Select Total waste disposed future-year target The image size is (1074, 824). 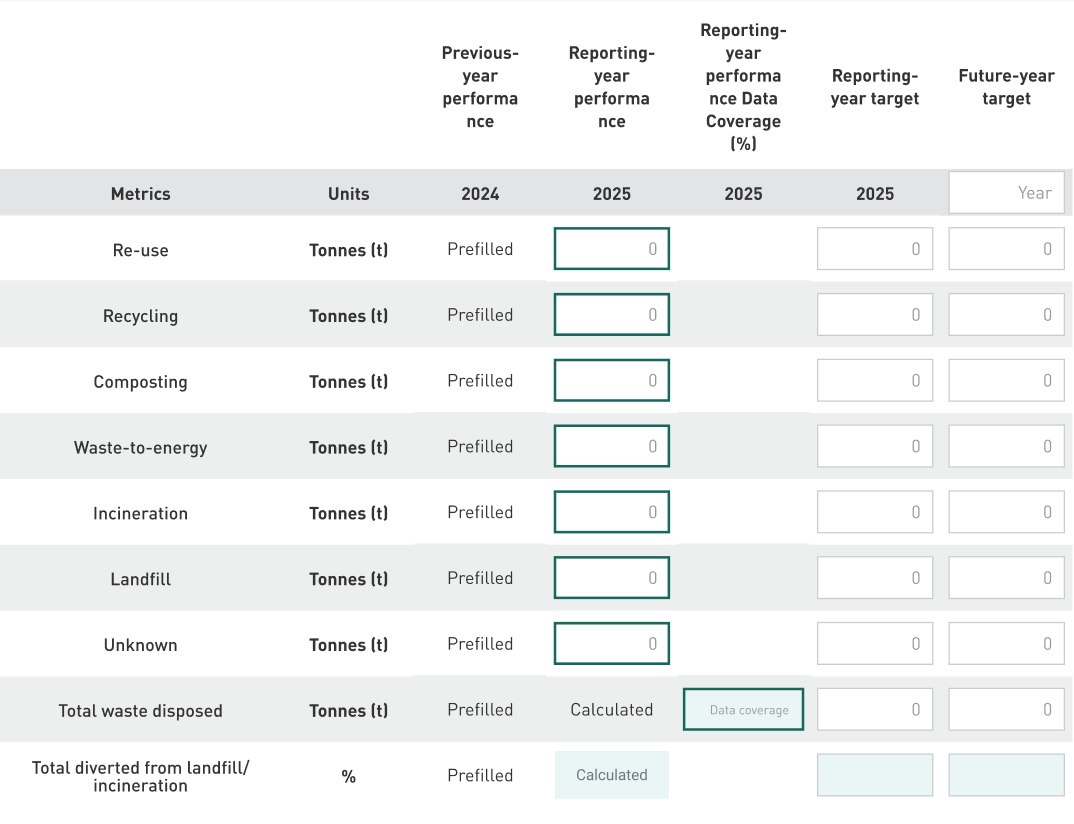[x=1006, y=710]
